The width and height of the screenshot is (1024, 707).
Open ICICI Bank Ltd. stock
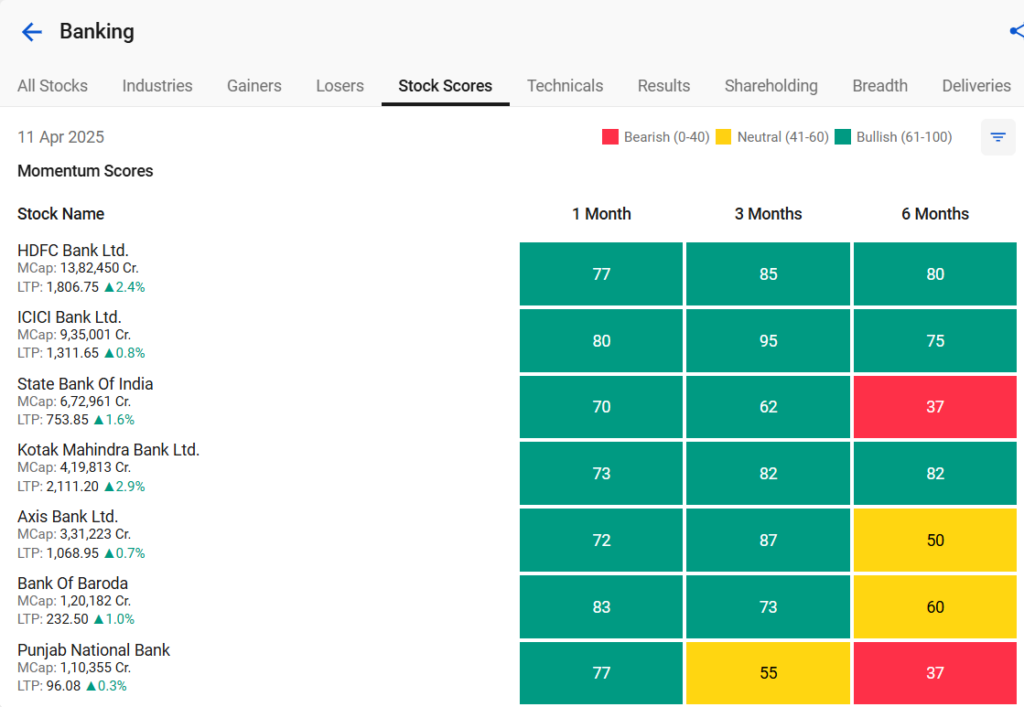click(69, 317)
